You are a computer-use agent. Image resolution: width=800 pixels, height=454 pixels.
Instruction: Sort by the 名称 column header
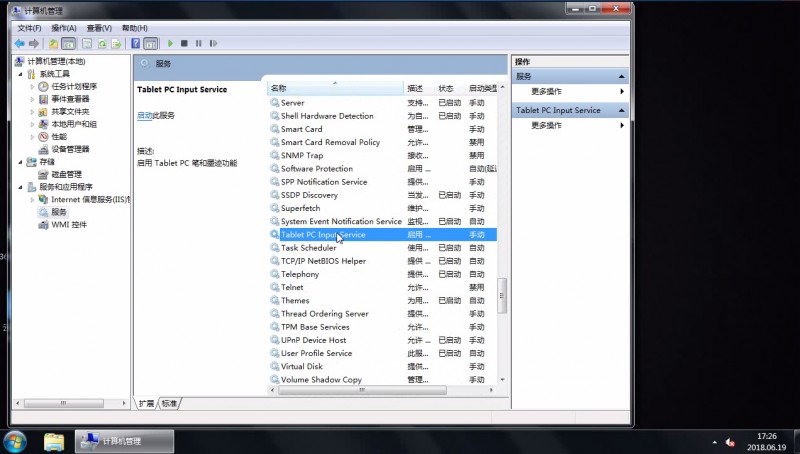click(x=335, y=88)
